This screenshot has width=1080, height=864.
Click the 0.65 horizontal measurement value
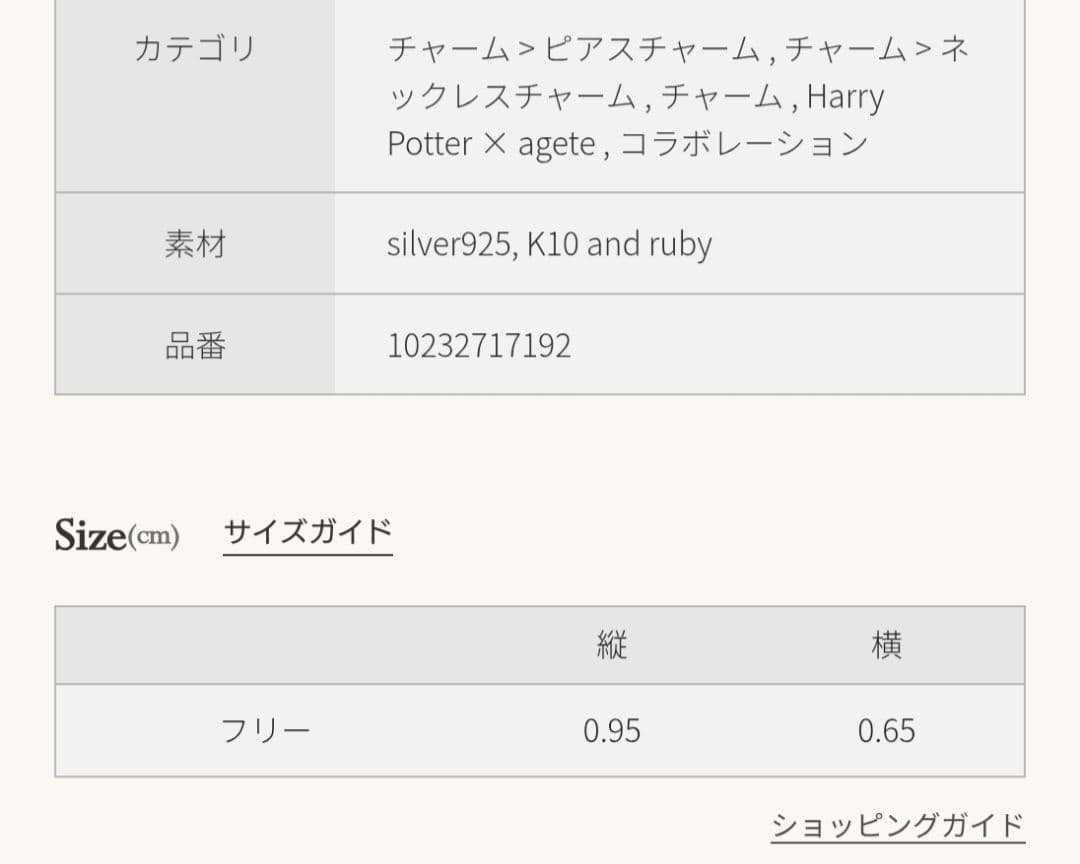click(x=886, y=730)
